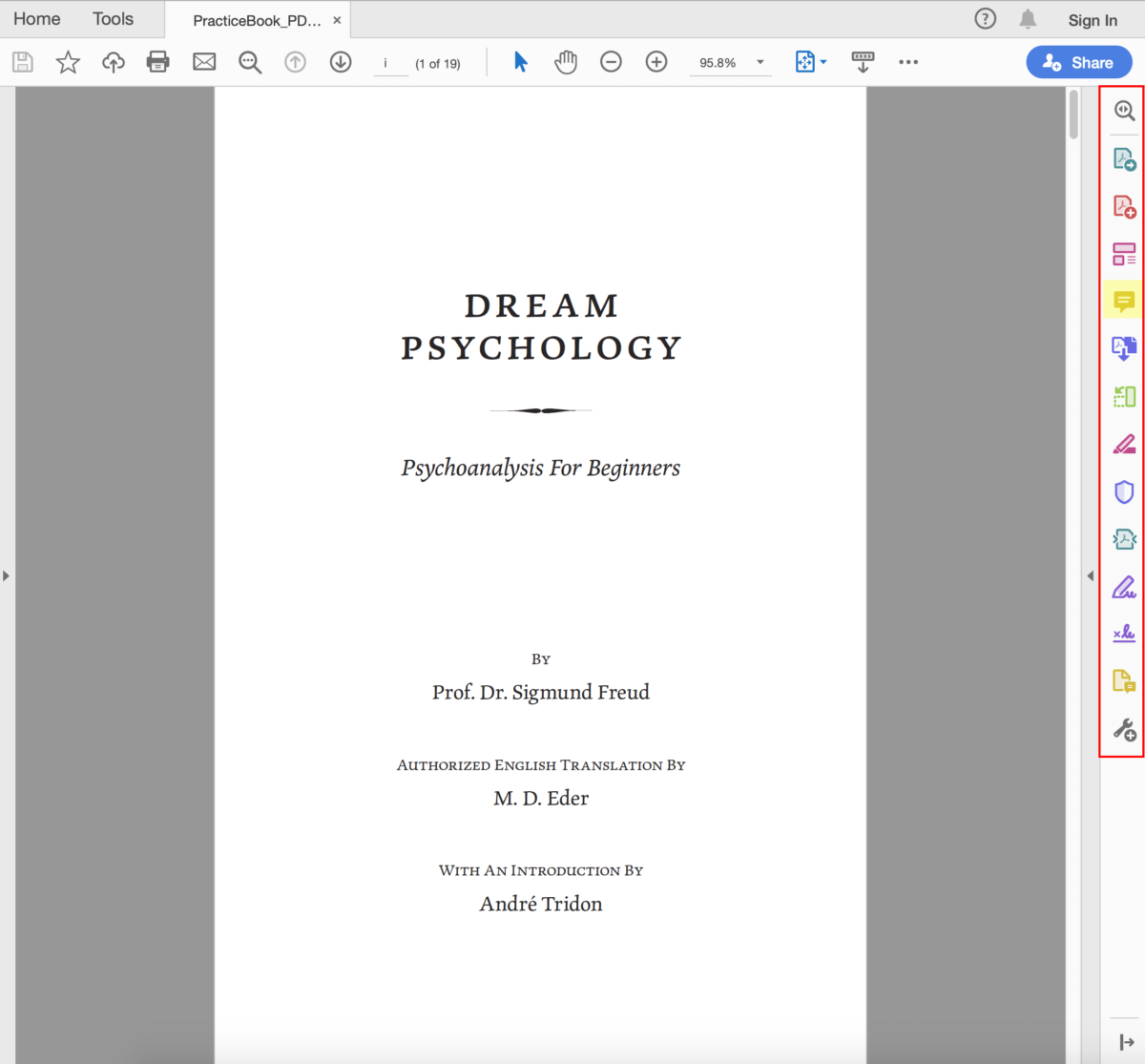
Task: Click Sign In
Action: click(1093, 19)
